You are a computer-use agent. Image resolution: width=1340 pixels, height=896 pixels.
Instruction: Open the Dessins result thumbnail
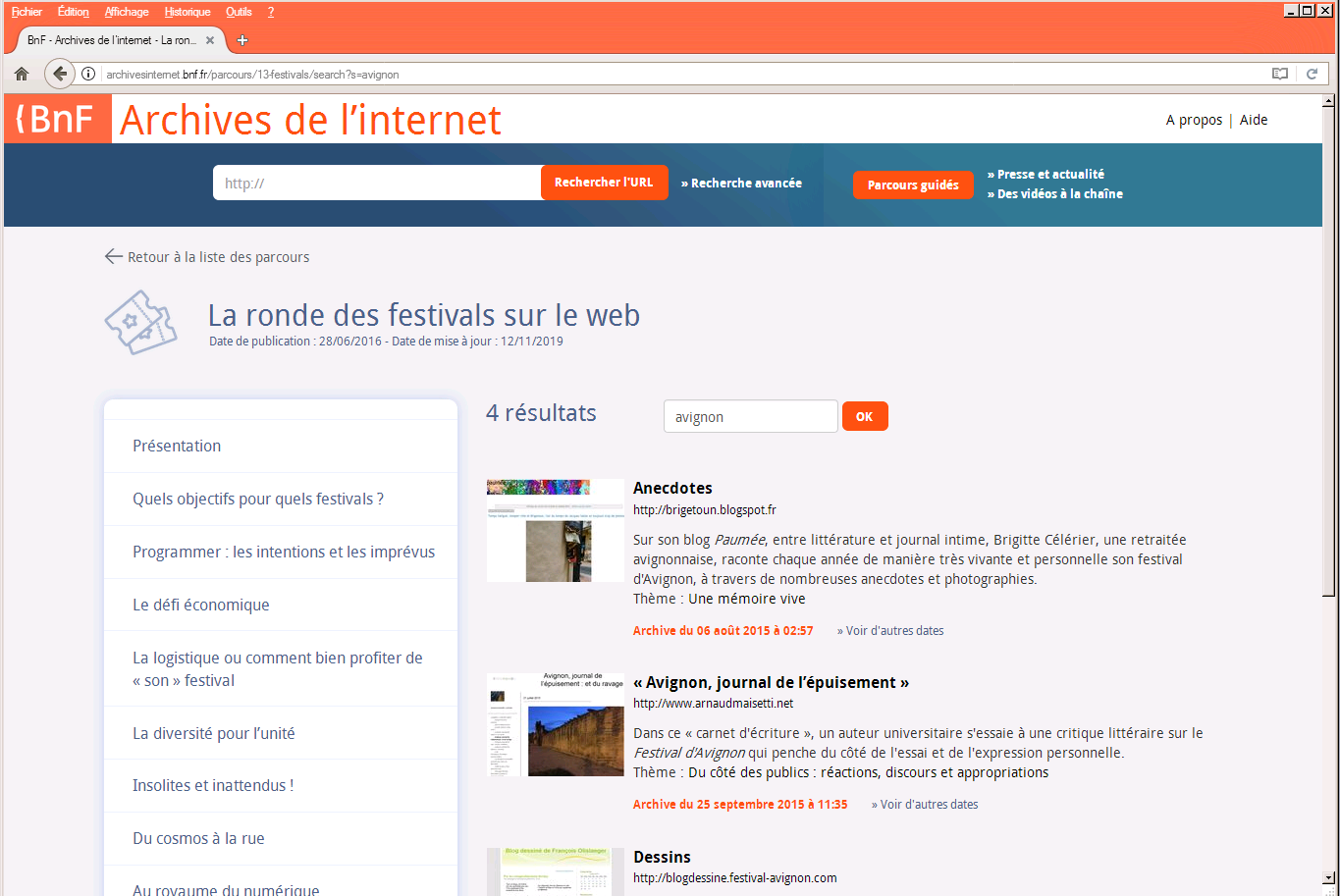[556, 871]
